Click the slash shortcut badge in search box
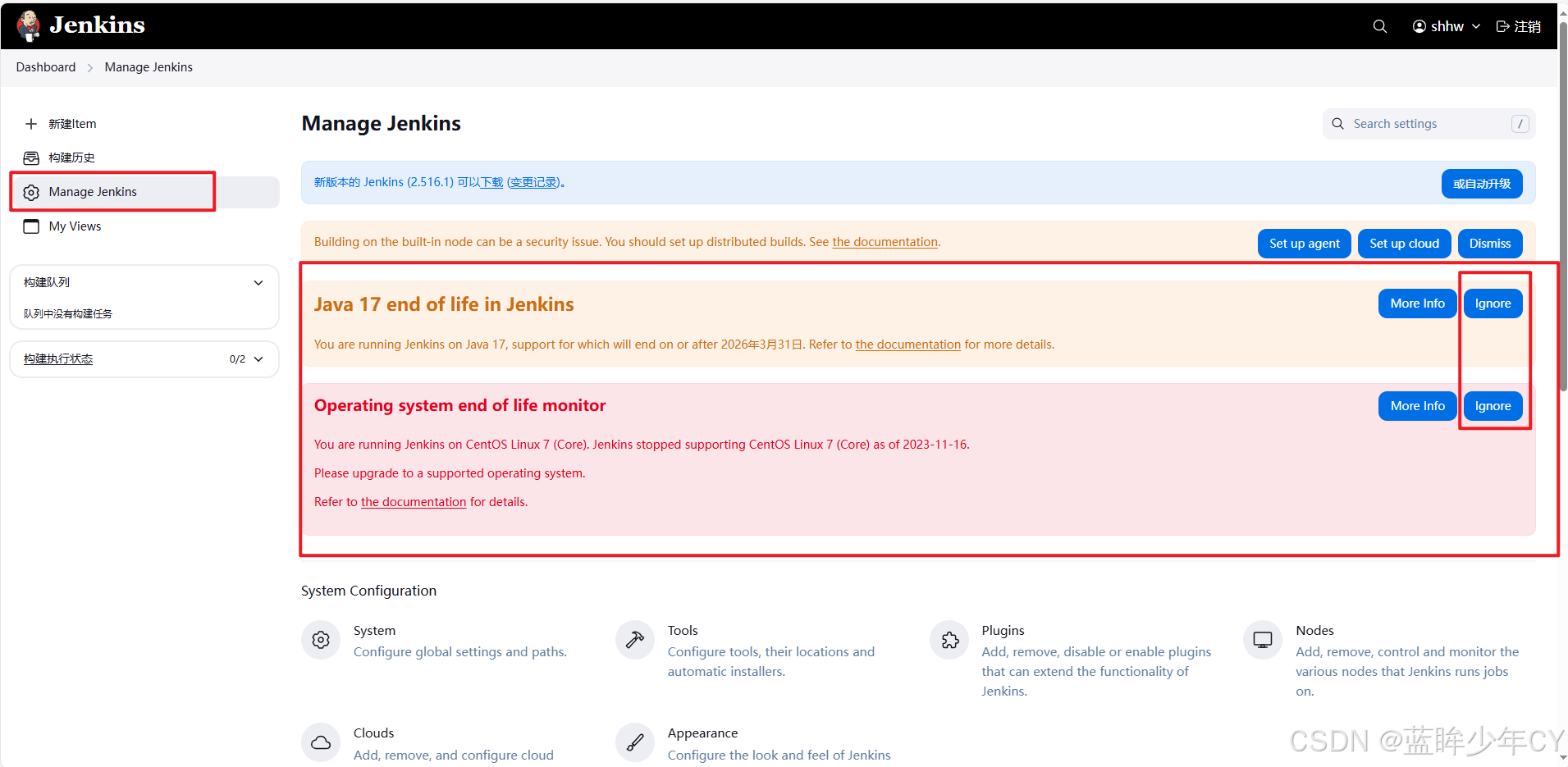The width and height of the screenshot is (1568, 767). (x=1520, y=124)
